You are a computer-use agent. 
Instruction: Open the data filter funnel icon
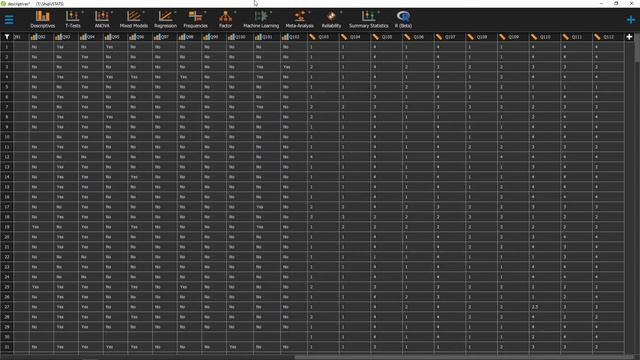click(x=7, y=37)
